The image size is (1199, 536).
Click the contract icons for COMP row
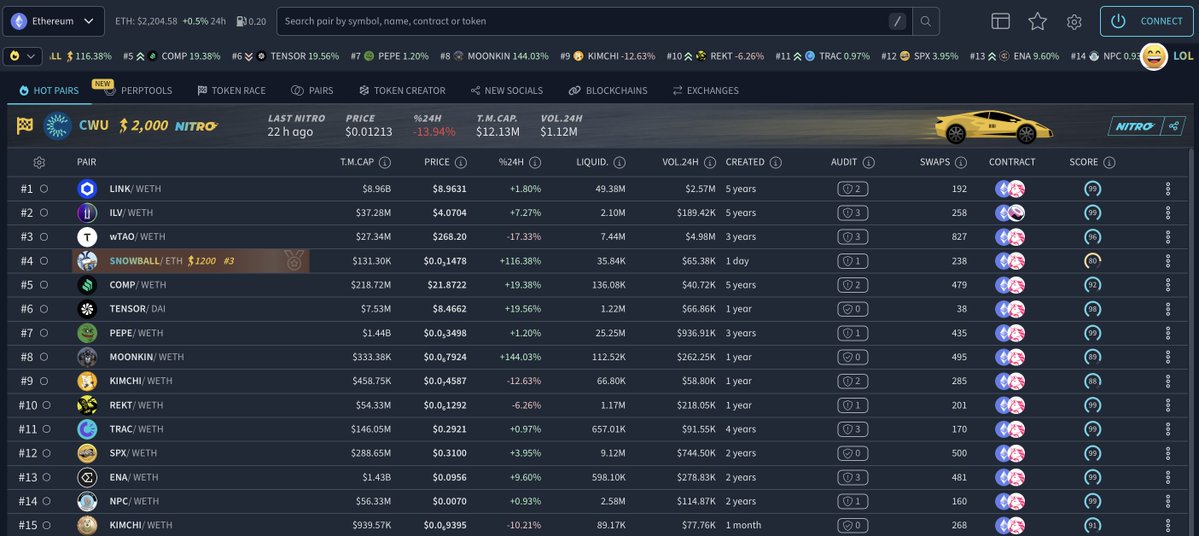[1010, 285]
